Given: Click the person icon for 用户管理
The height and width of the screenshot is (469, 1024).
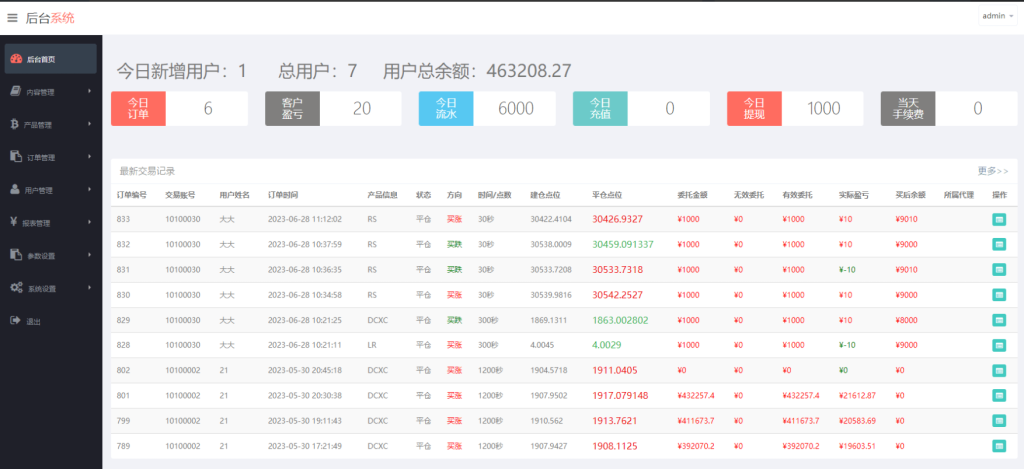Looking at the screenshot, I should click(15, 189).
